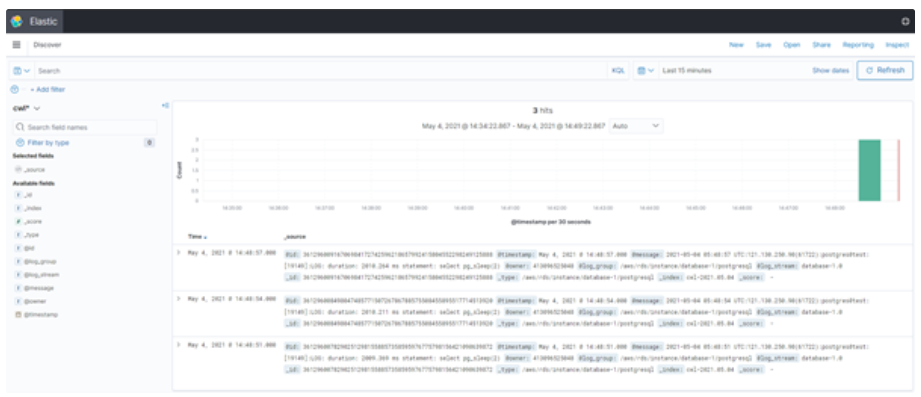Expand the 14:48:51.000 log row
The height and width of the screenshot is (397, 921).
coord(179,344)
